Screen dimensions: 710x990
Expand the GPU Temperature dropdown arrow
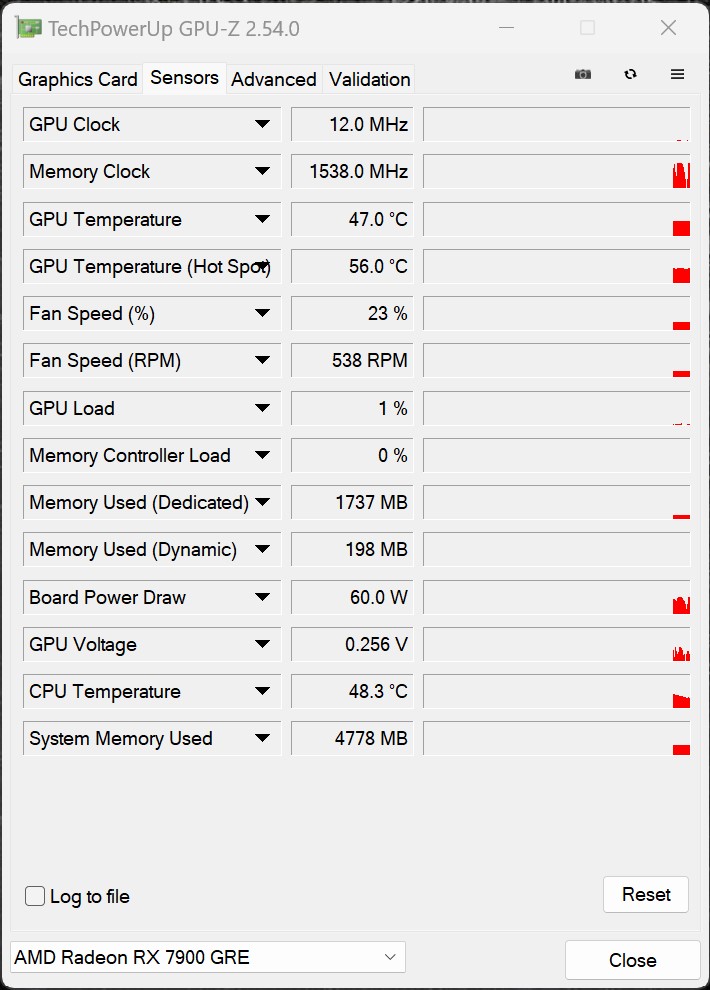(262, 219)
